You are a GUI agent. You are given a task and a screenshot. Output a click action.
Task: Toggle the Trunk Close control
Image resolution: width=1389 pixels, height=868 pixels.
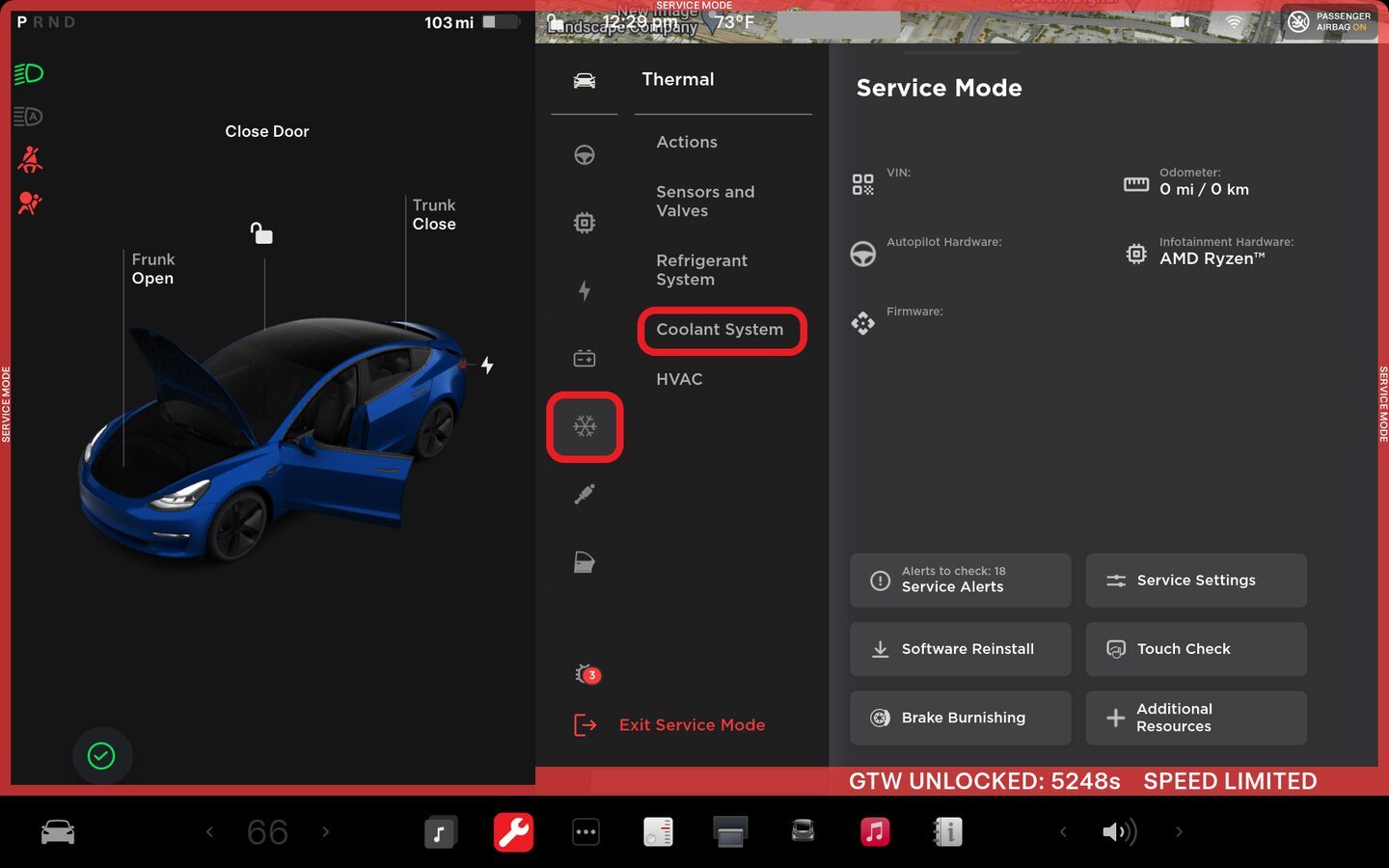point(434,214)
